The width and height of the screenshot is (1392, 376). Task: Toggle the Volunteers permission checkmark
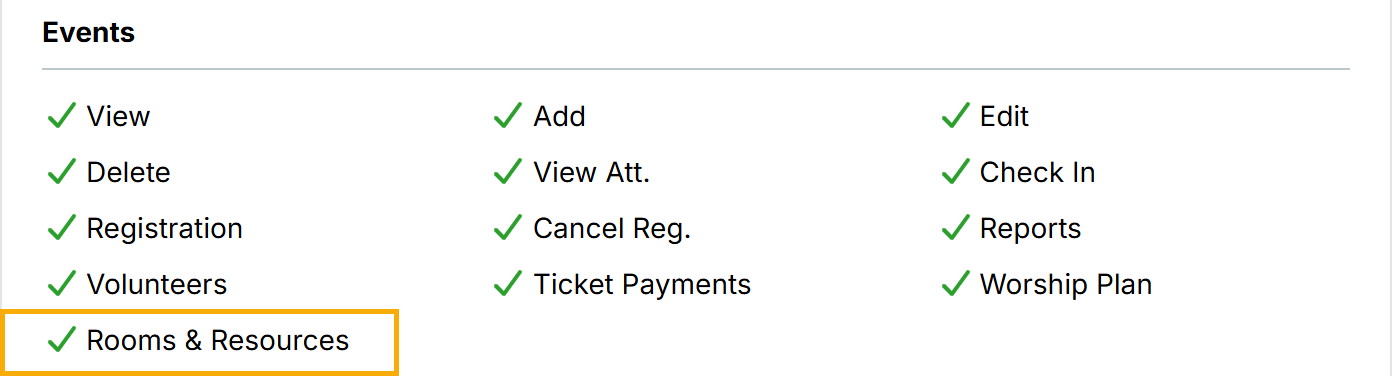coord(62,284)
